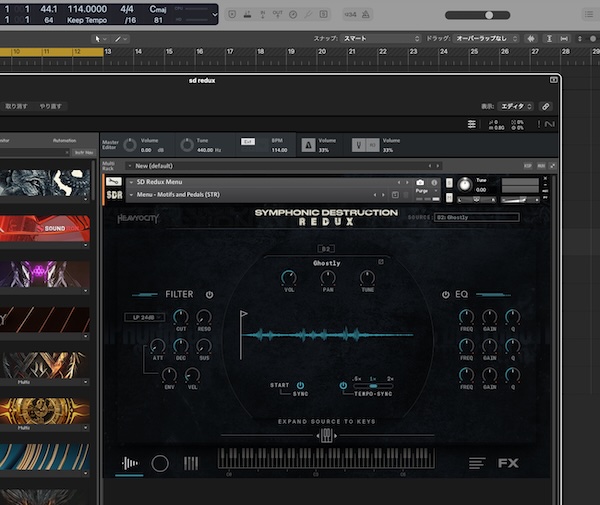The height and width of the screenshot is (505, 600).
Task: Click the horizontal auto-zoom icon
Action: click(x=564, y=39)
